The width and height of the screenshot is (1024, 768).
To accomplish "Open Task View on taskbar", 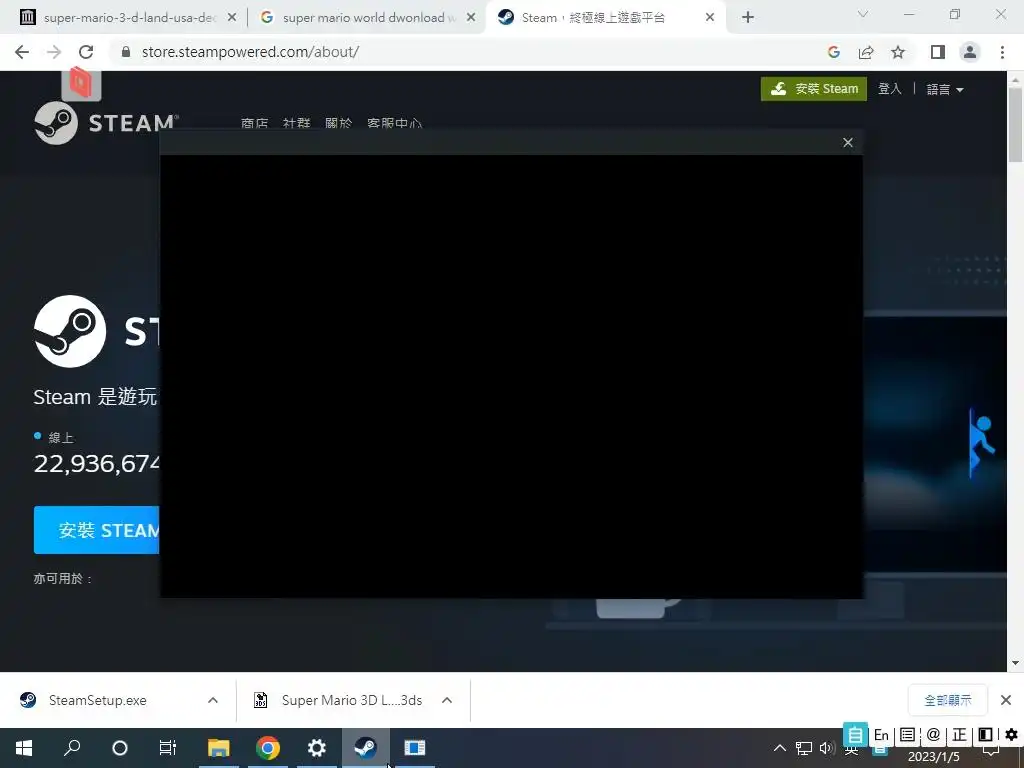I will (x=168, y=748).
